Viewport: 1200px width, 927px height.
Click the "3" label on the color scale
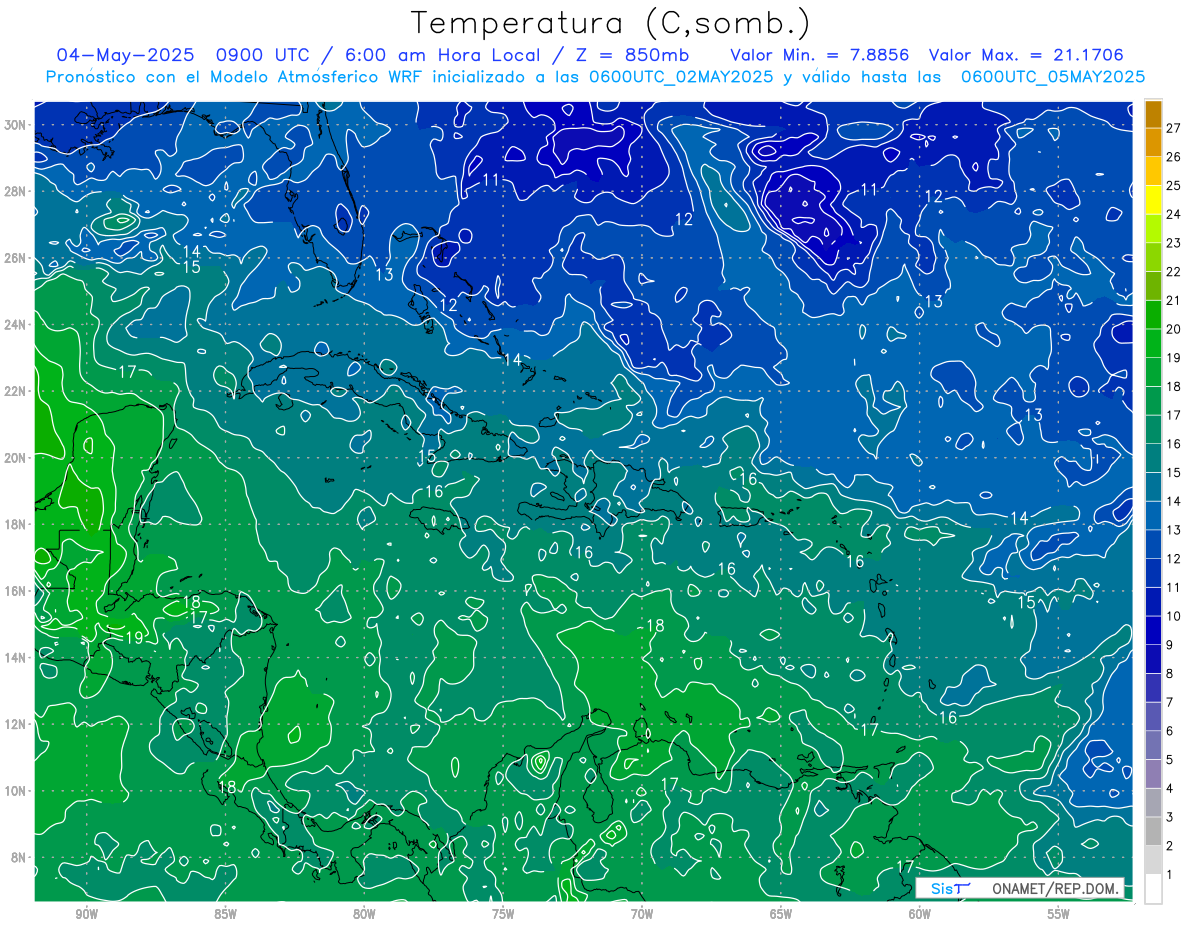[x=1169, y=817]
